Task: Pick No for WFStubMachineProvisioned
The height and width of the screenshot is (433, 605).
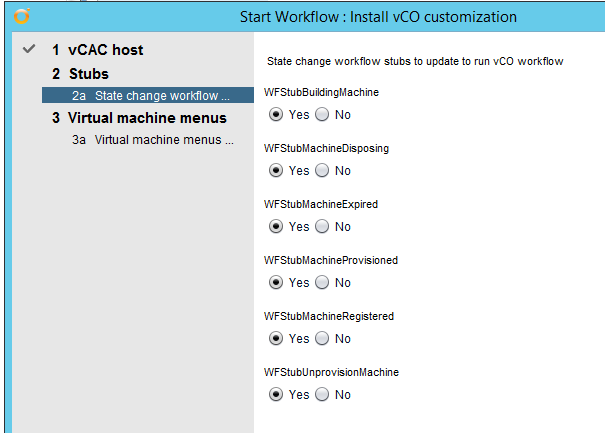Action: pyautogui.click(x=322, y=282)
